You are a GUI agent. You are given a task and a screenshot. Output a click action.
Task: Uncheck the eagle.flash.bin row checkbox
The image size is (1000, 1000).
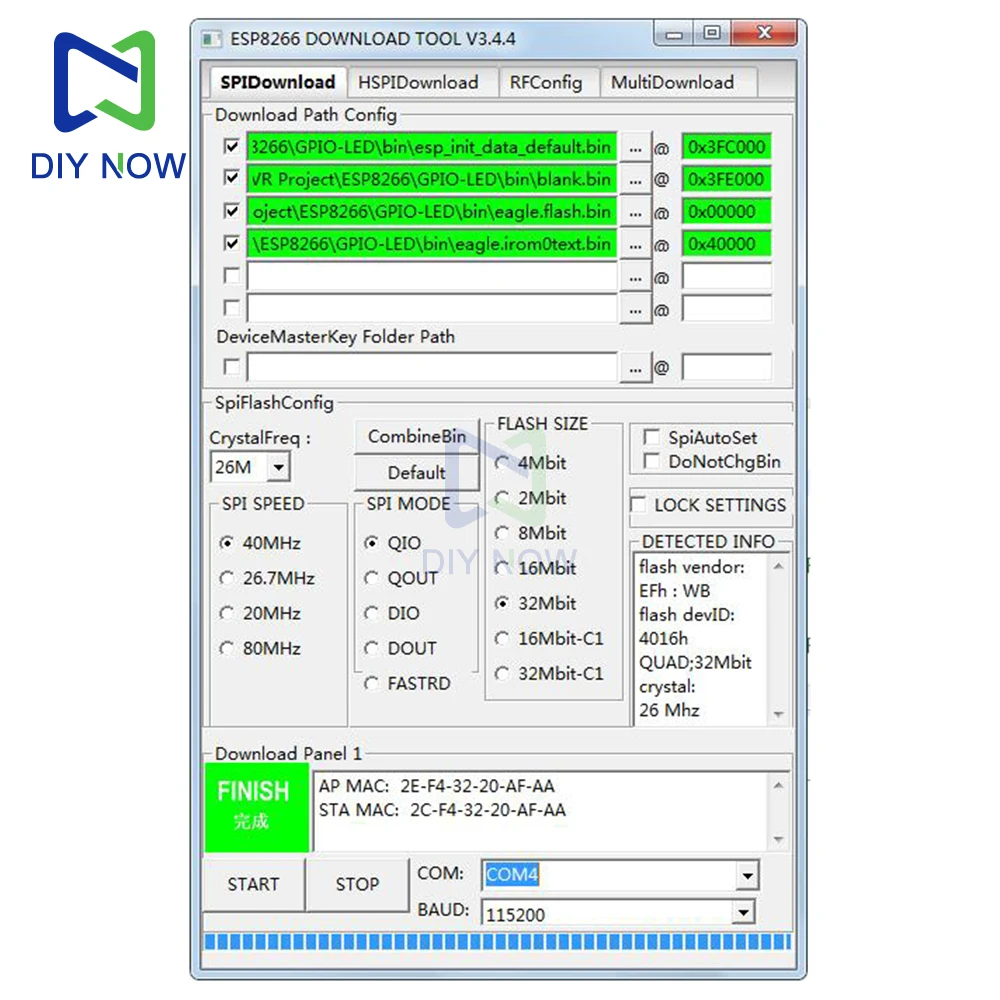pos(232,211)
